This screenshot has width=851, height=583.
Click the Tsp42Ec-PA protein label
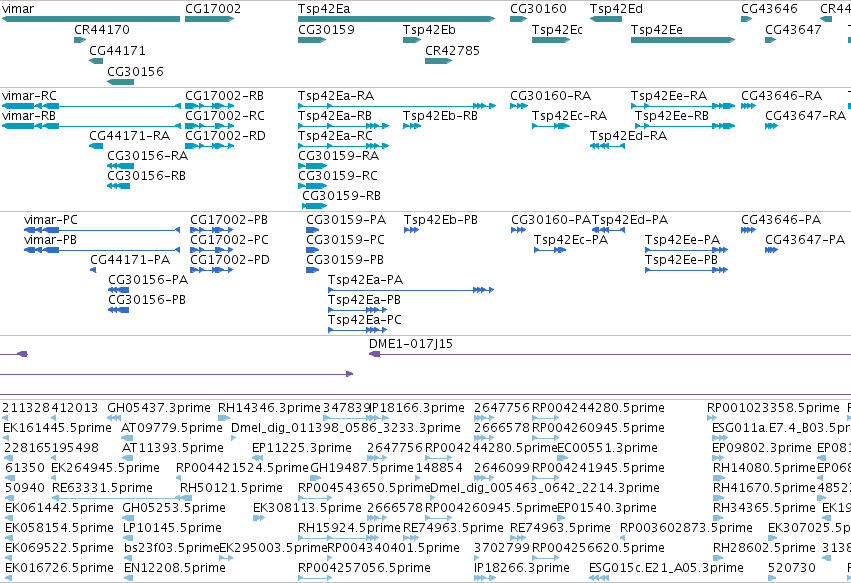(571, 240)
